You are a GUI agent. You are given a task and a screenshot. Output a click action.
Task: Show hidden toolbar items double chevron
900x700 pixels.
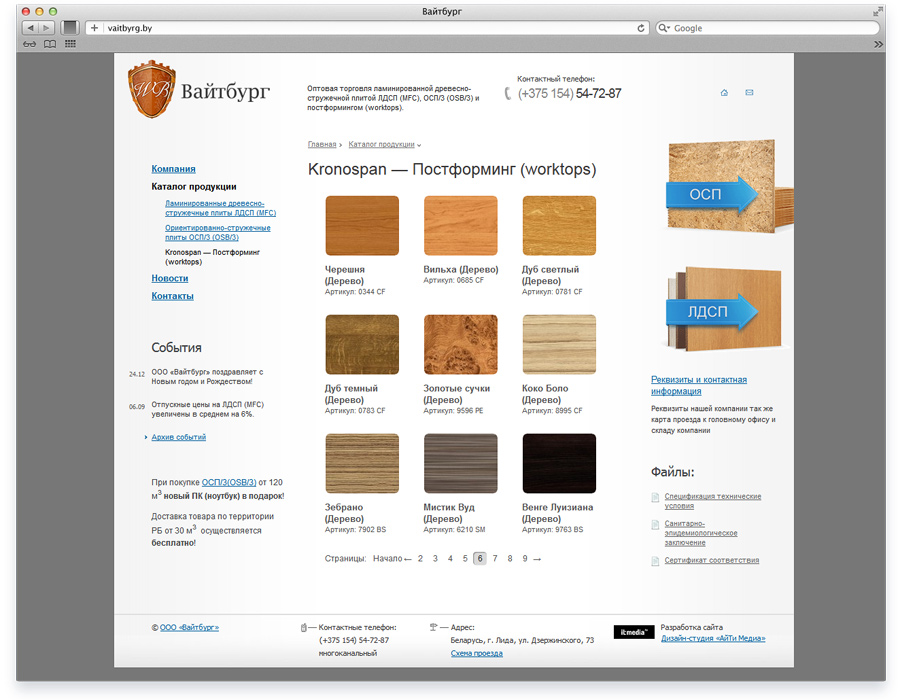878,44
